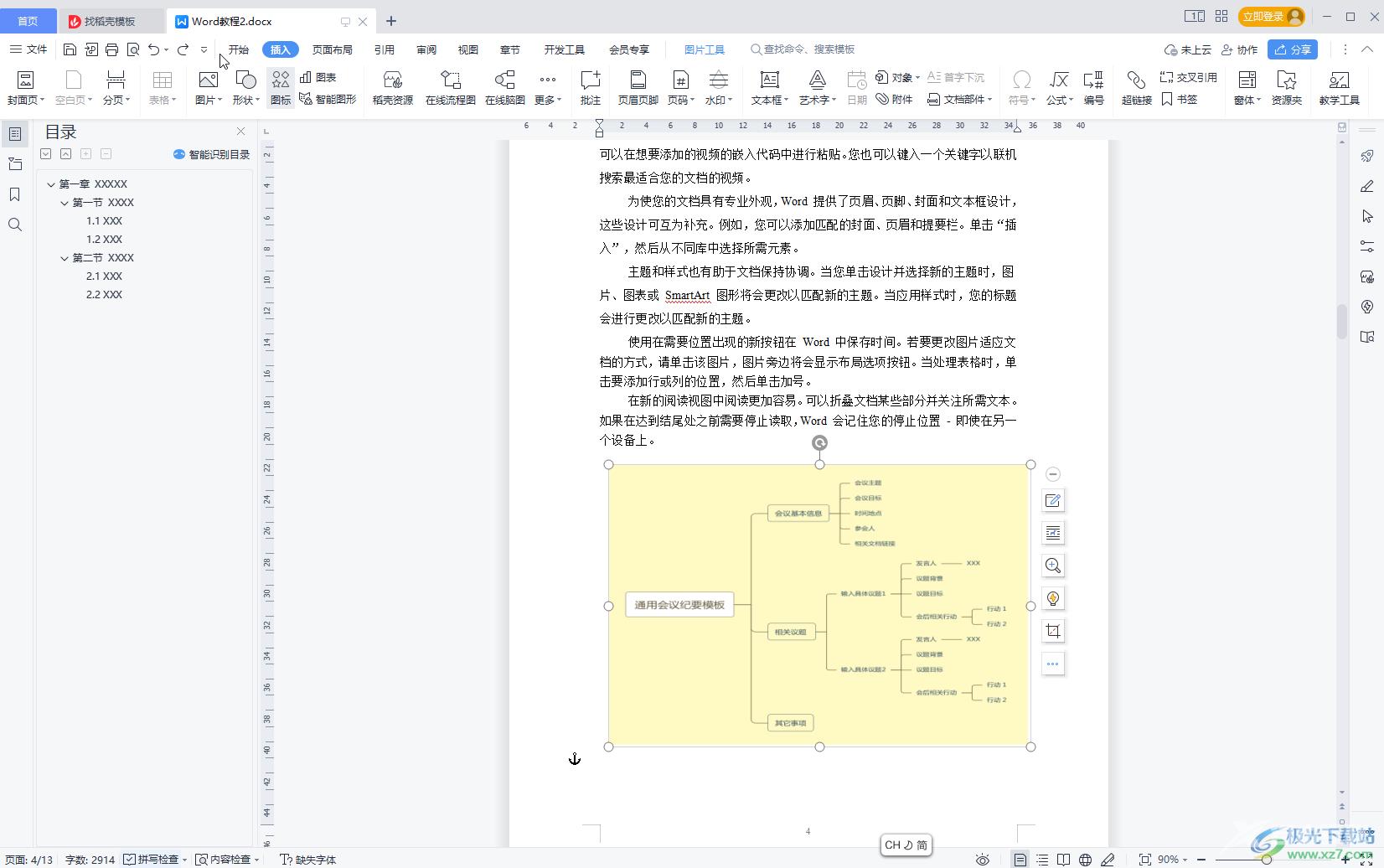Collapse the 第一章 XXXXX tree node
The width and height of the screenshot is (1384, 868).
50,183
